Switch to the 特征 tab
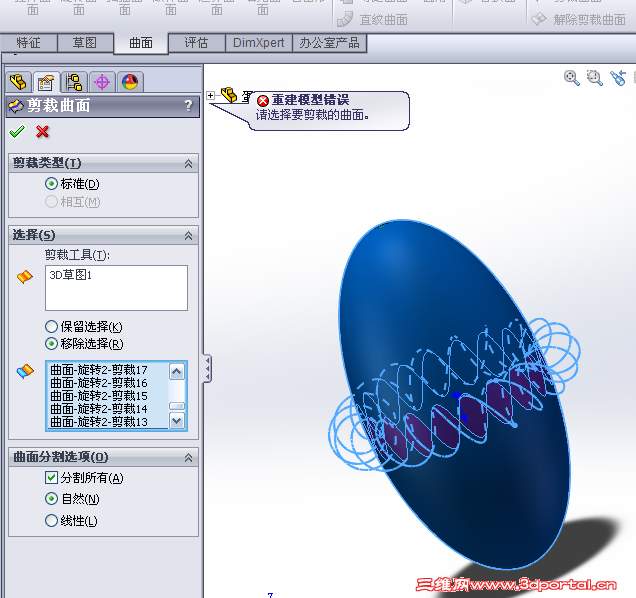636x598 pixels. tap(28, 43)
